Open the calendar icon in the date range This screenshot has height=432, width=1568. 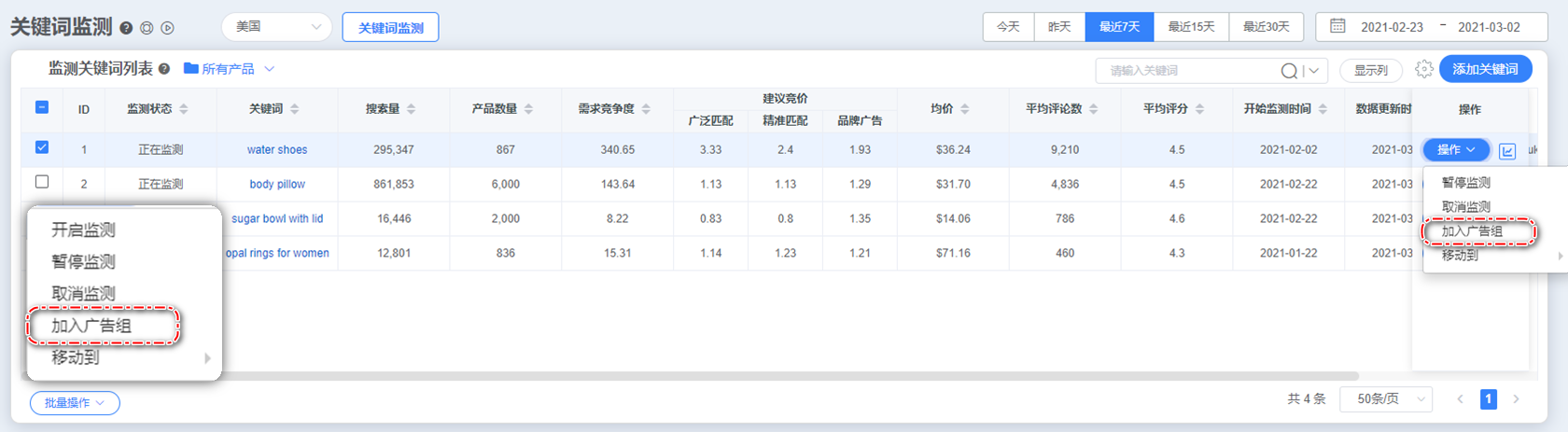pos(1337,26)
